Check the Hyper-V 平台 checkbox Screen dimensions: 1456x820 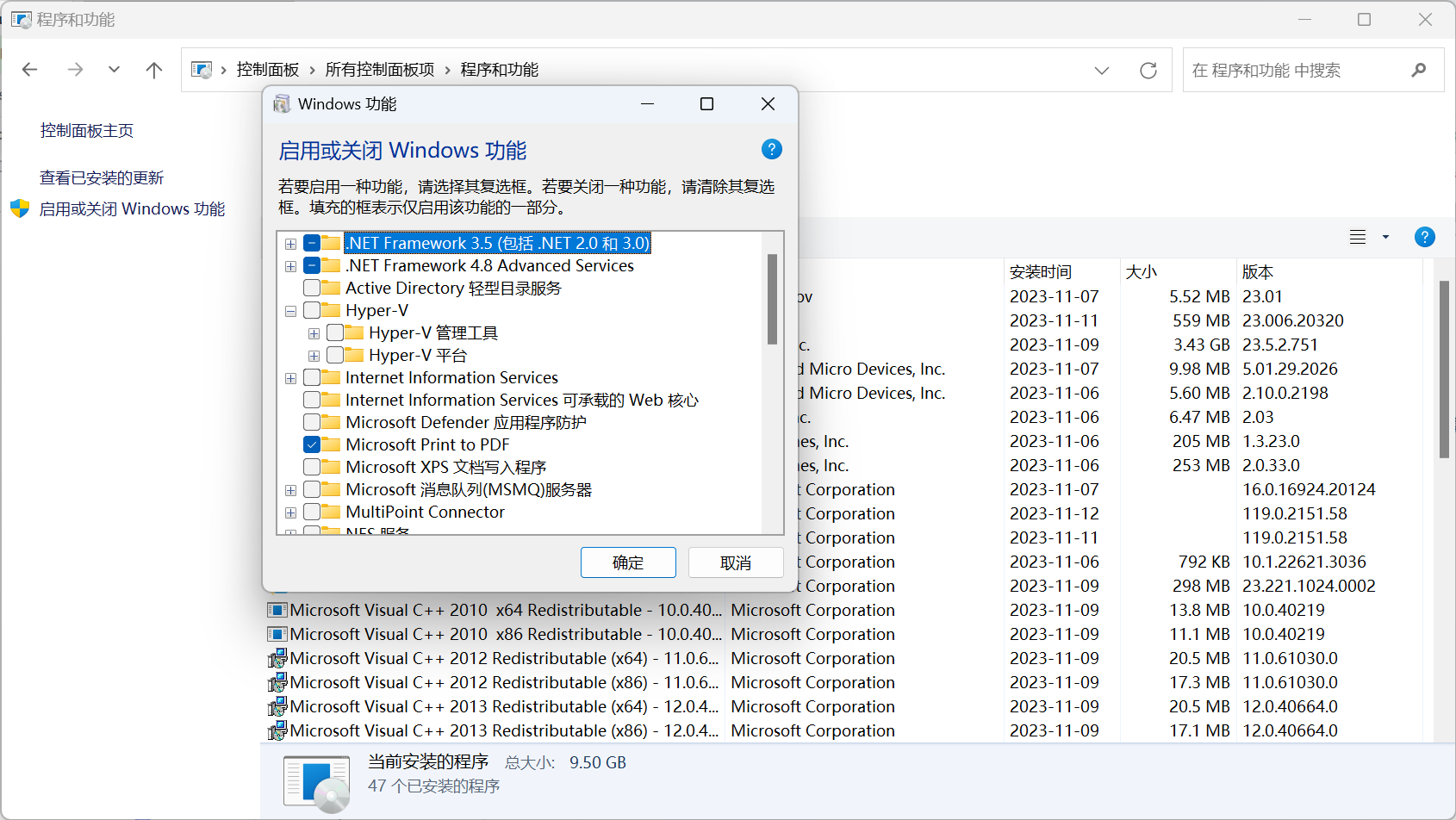[334, 355]
